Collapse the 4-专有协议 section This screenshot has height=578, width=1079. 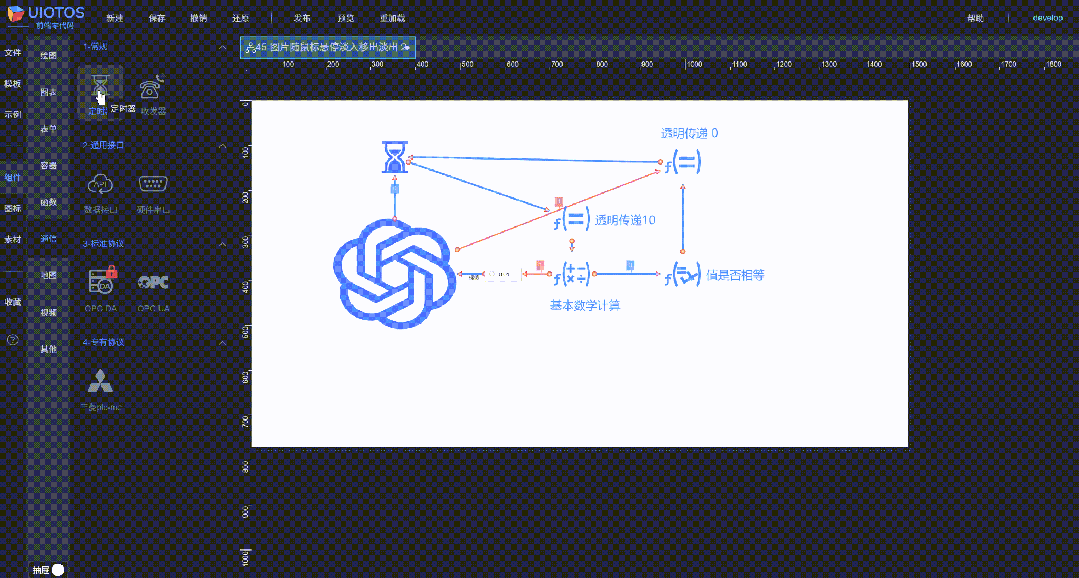tap(222, 342)
